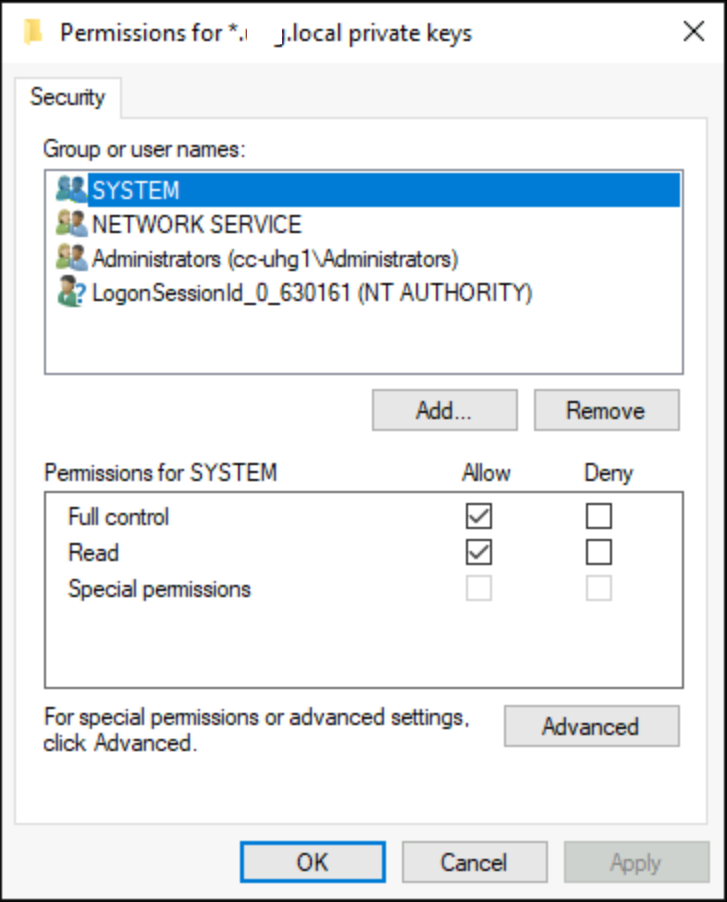Click the Administrators group icon
Viewport: 727px width, 902px height.
[71, 258]
